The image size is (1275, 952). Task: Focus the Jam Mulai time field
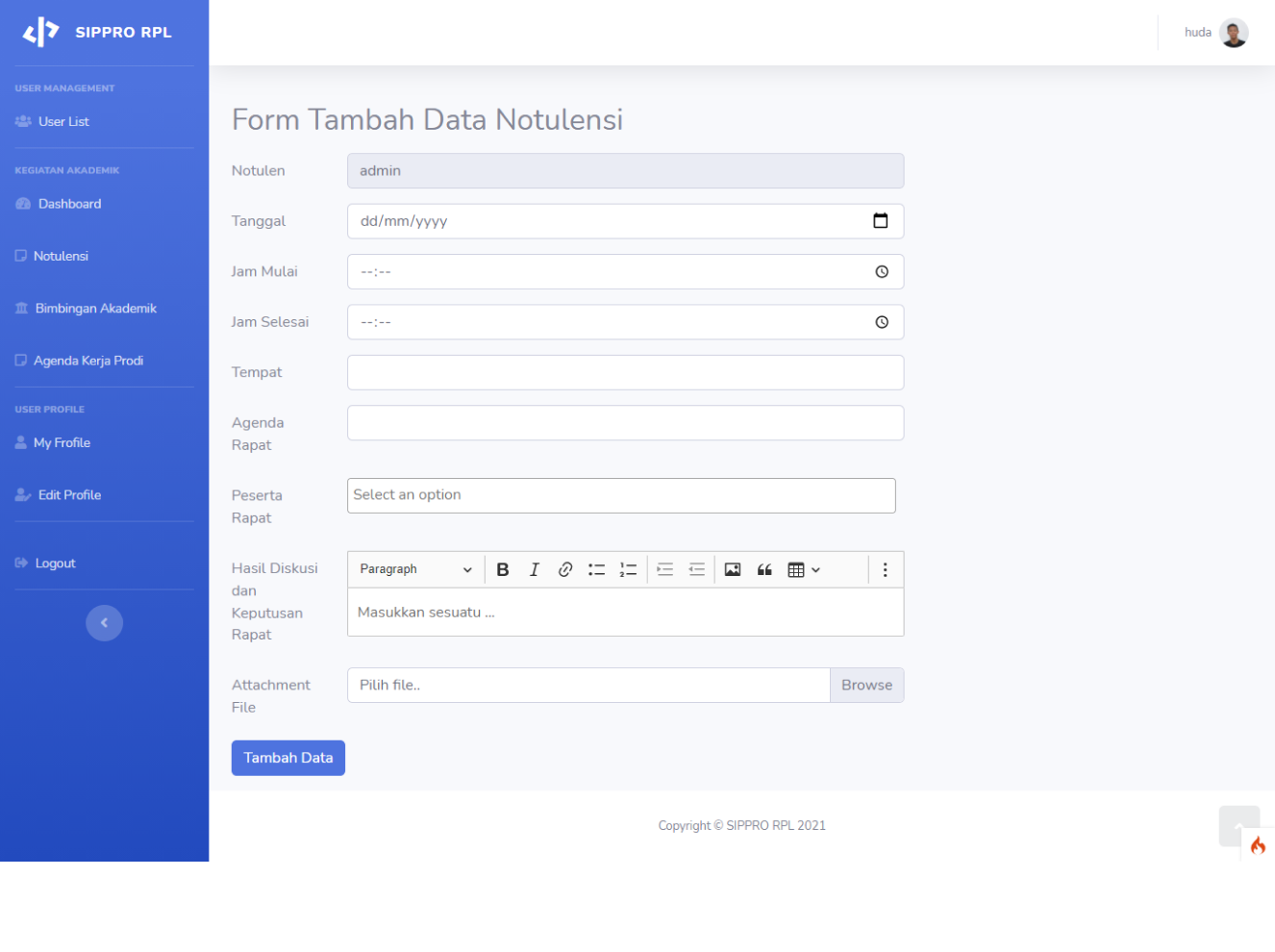pyautogui.click(x=626, y=272)
